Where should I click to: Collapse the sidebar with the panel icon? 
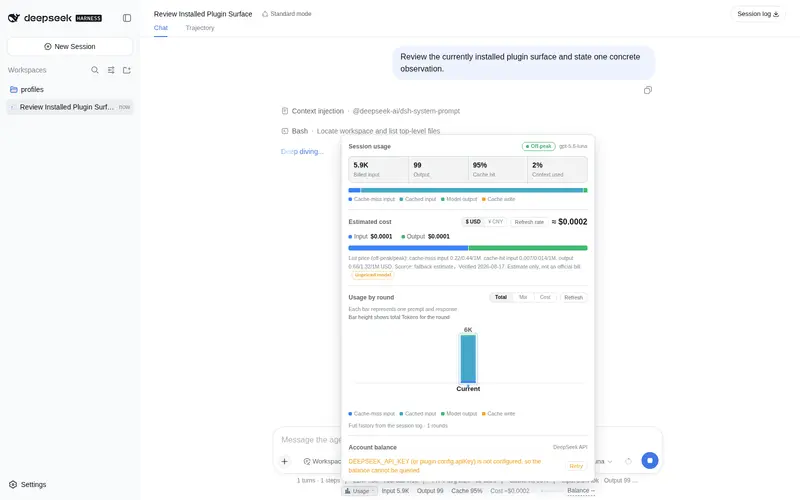tap(127, 18)
